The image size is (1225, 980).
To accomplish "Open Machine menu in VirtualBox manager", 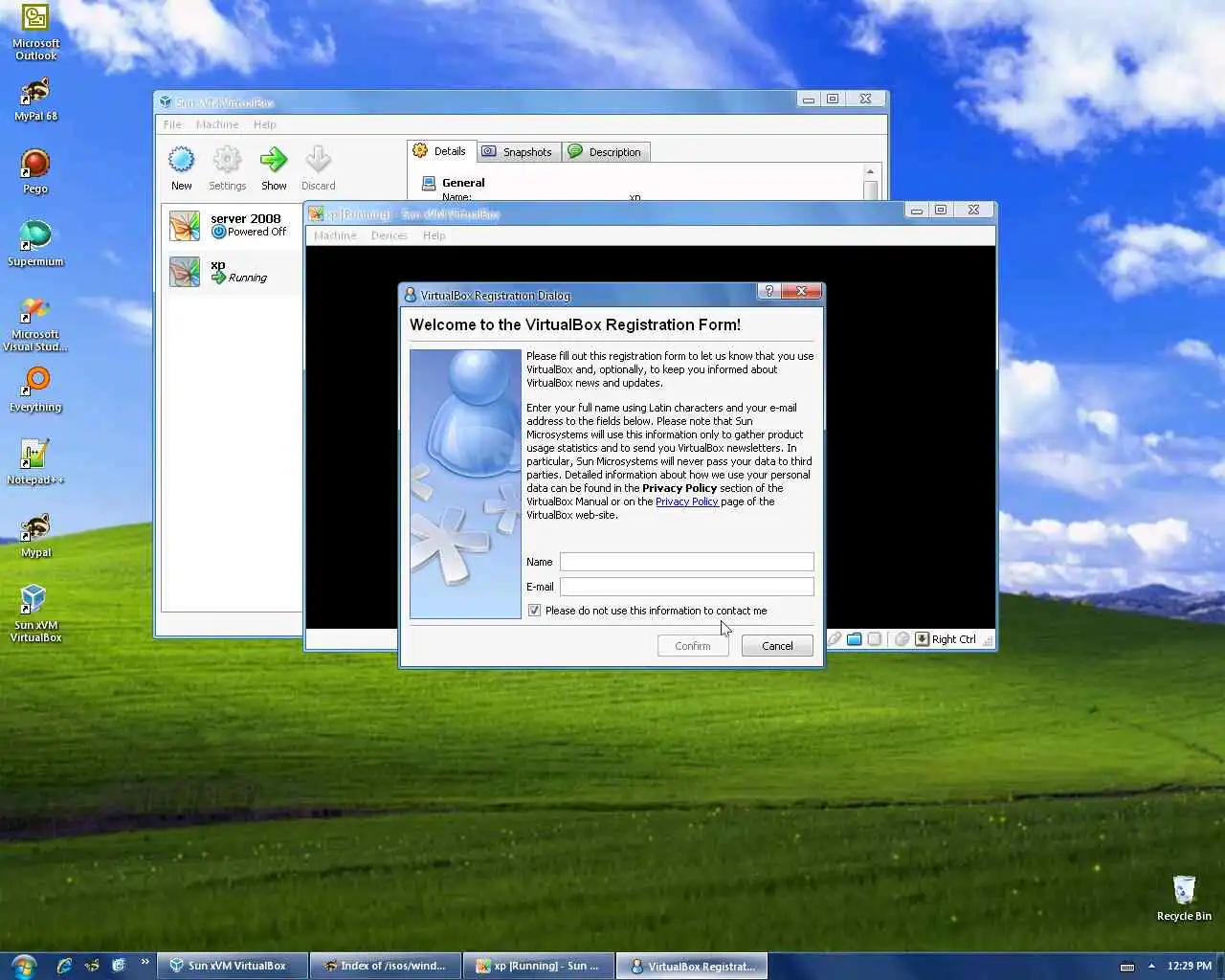I will [217, 124].
